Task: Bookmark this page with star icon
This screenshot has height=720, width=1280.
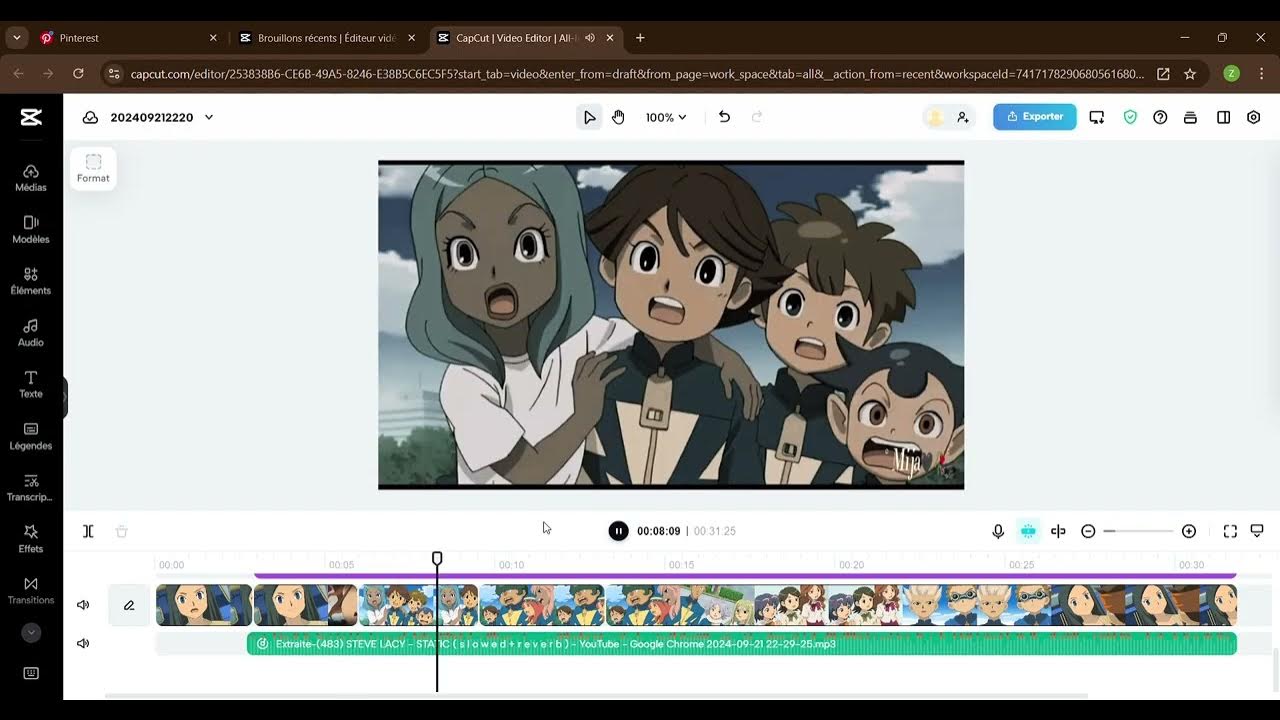Action: (1190, 74)
